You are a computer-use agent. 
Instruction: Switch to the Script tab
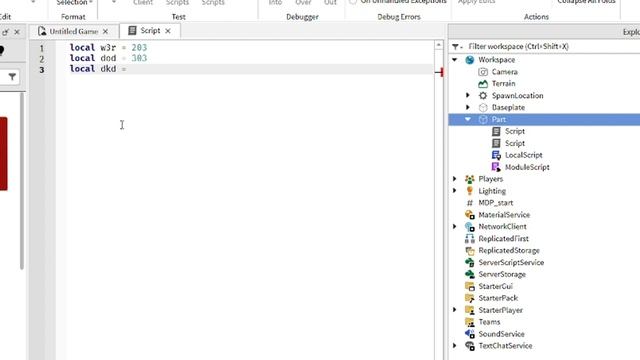pyautogui.click(x=150, y=31)
